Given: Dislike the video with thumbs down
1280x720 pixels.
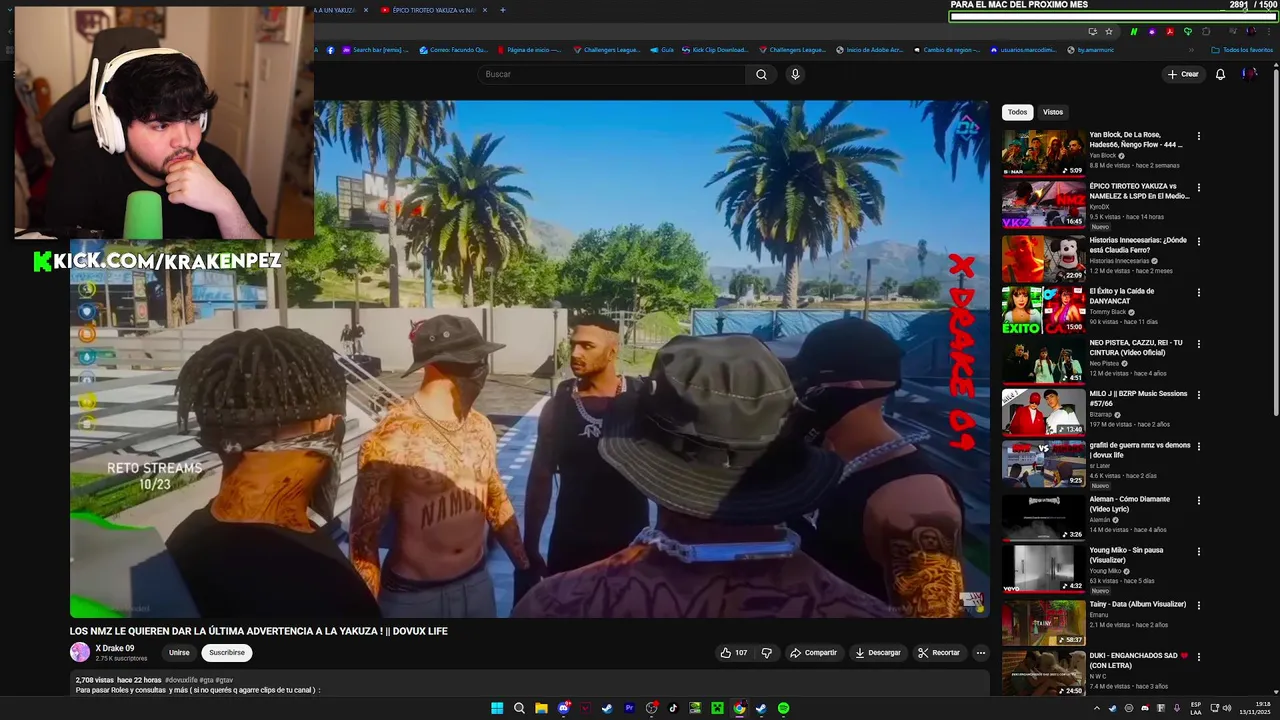Looking at the screenshot, I should click(767, 653).
